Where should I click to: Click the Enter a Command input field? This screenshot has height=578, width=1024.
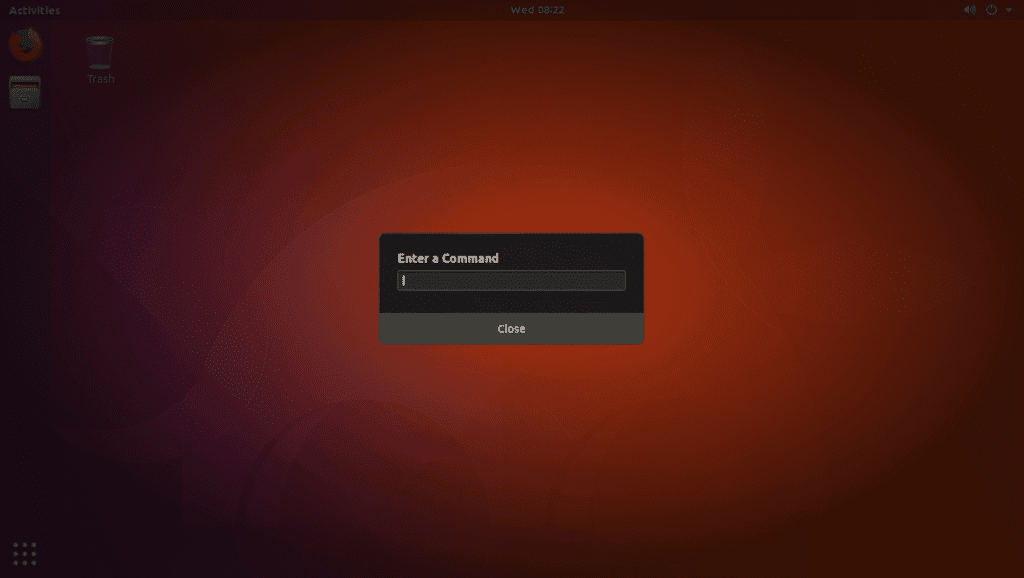pos(511,280)
